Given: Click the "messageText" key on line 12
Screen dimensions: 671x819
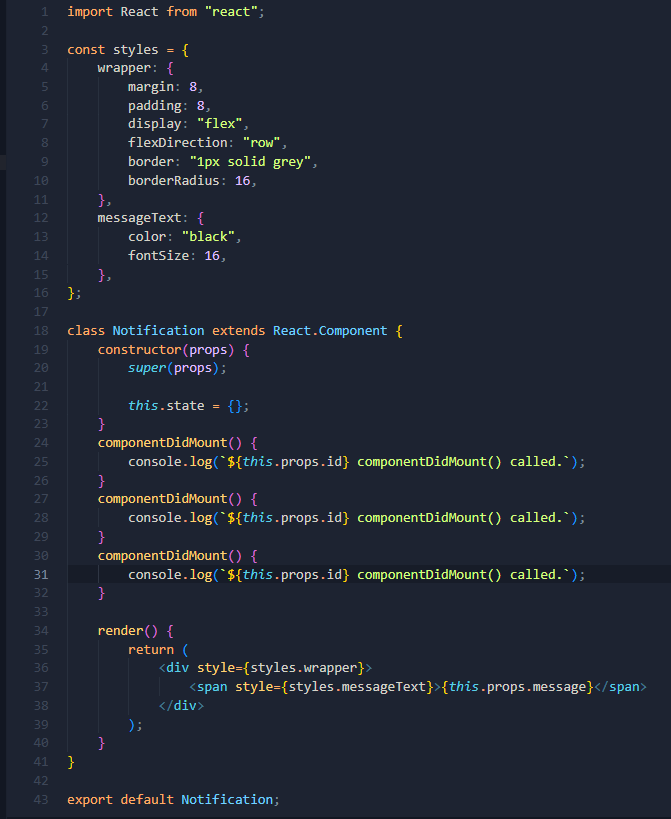Looking at the screenshot, I should point(139,218).
